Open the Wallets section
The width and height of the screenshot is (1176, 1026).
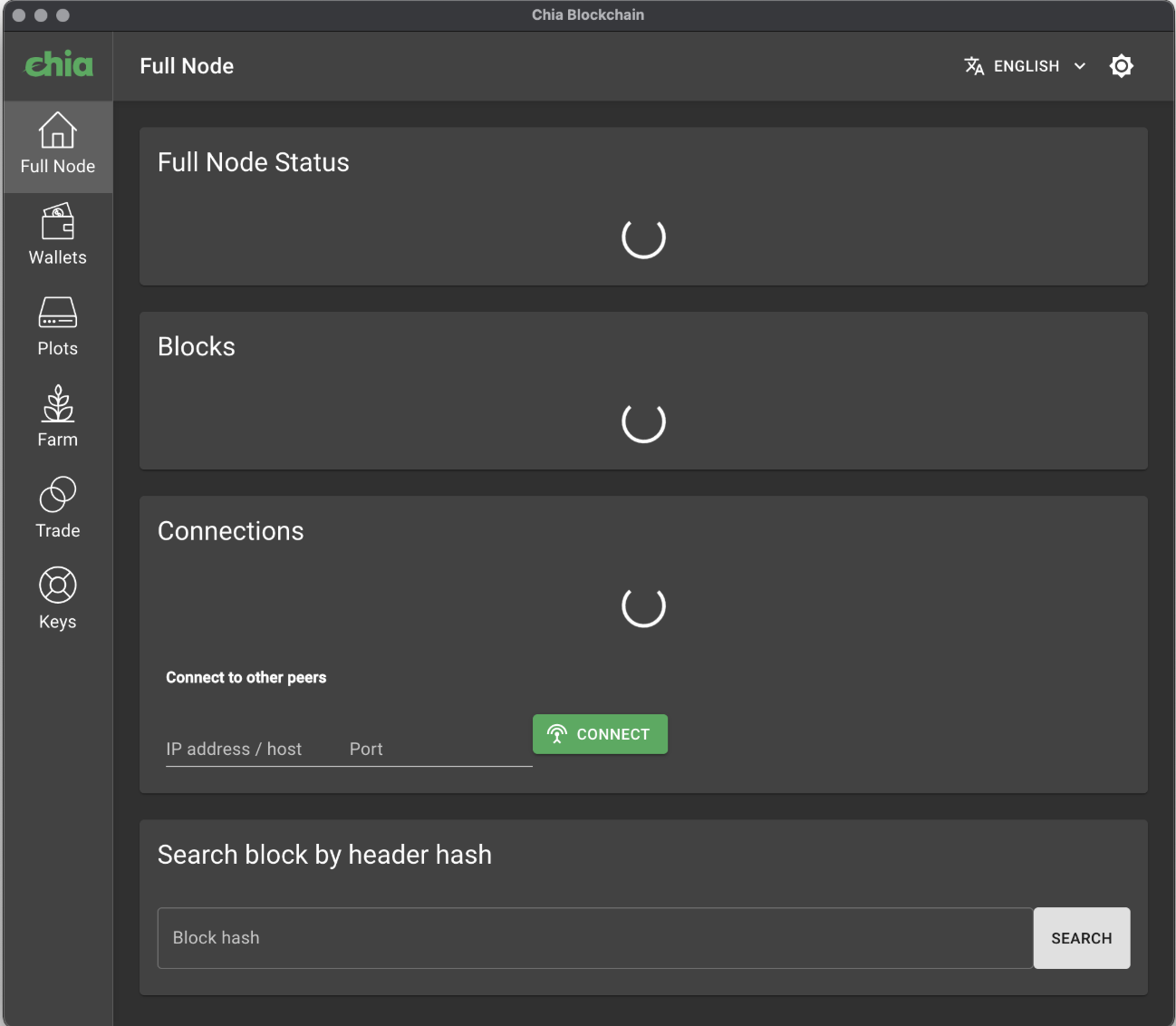click(x=58, y=237)
